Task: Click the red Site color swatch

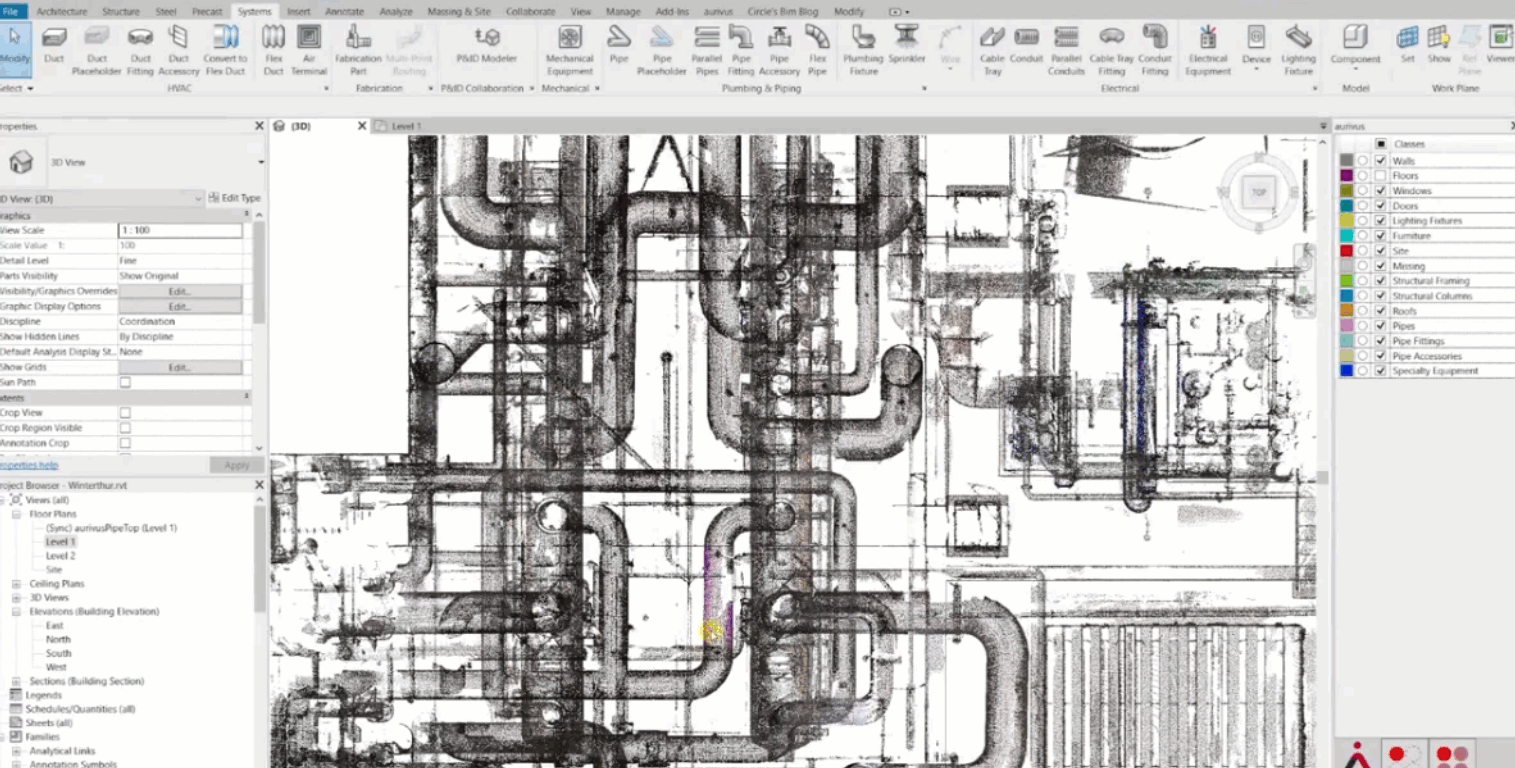Action: coord(1346,251)
